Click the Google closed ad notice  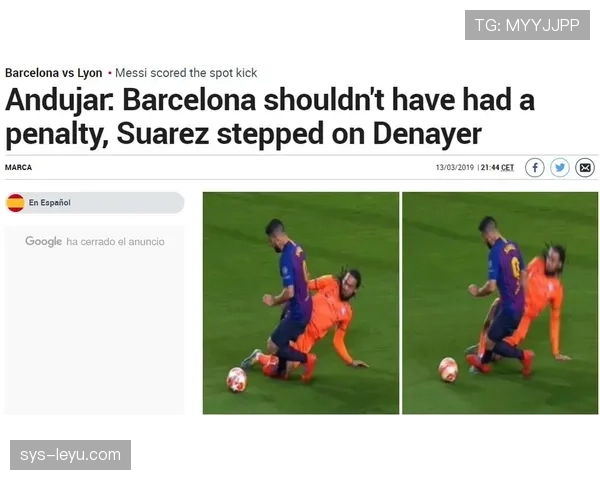click(x=95, y=242)
